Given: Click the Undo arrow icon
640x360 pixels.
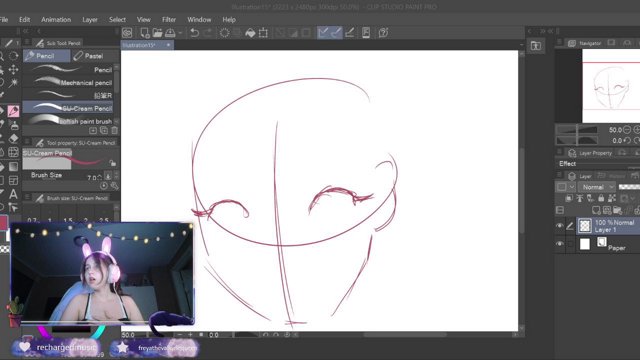Looking at the screenshot, I should (194, 33).
